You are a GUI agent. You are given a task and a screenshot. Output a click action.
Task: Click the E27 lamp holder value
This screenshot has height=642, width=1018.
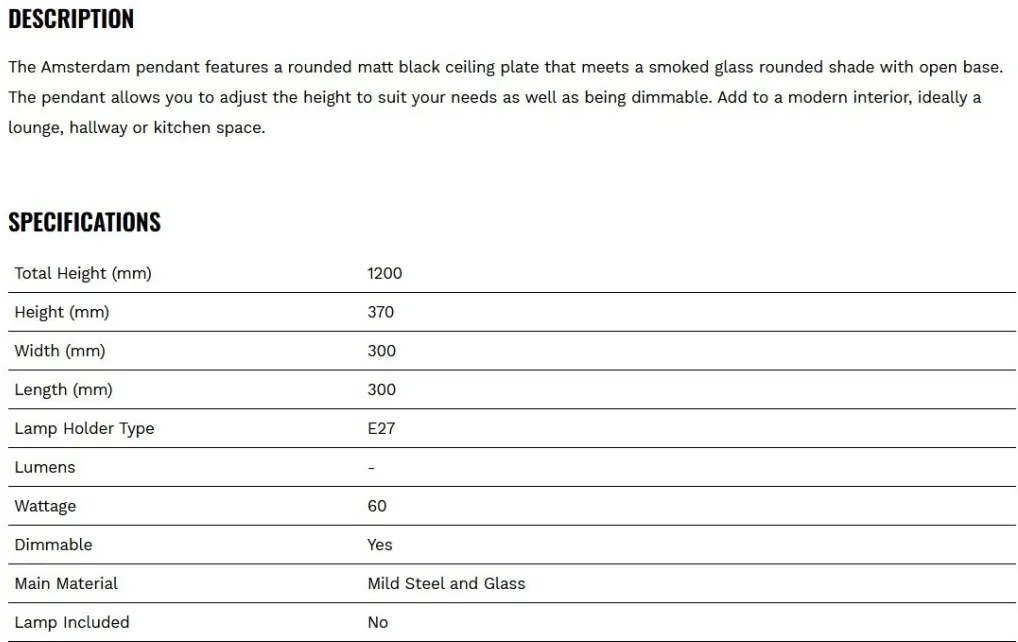pyautogui.click(x=381, y=428)
